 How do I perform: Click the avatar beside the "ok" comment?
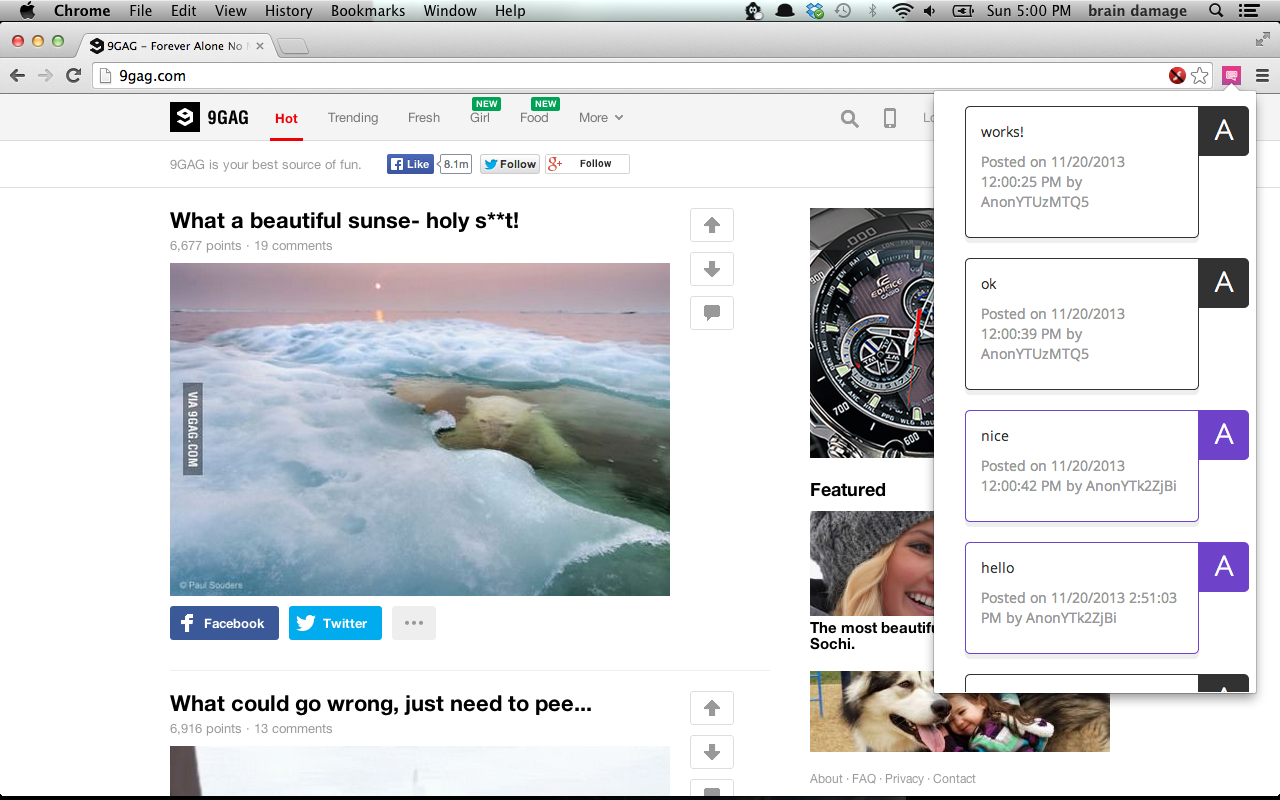1224,283
